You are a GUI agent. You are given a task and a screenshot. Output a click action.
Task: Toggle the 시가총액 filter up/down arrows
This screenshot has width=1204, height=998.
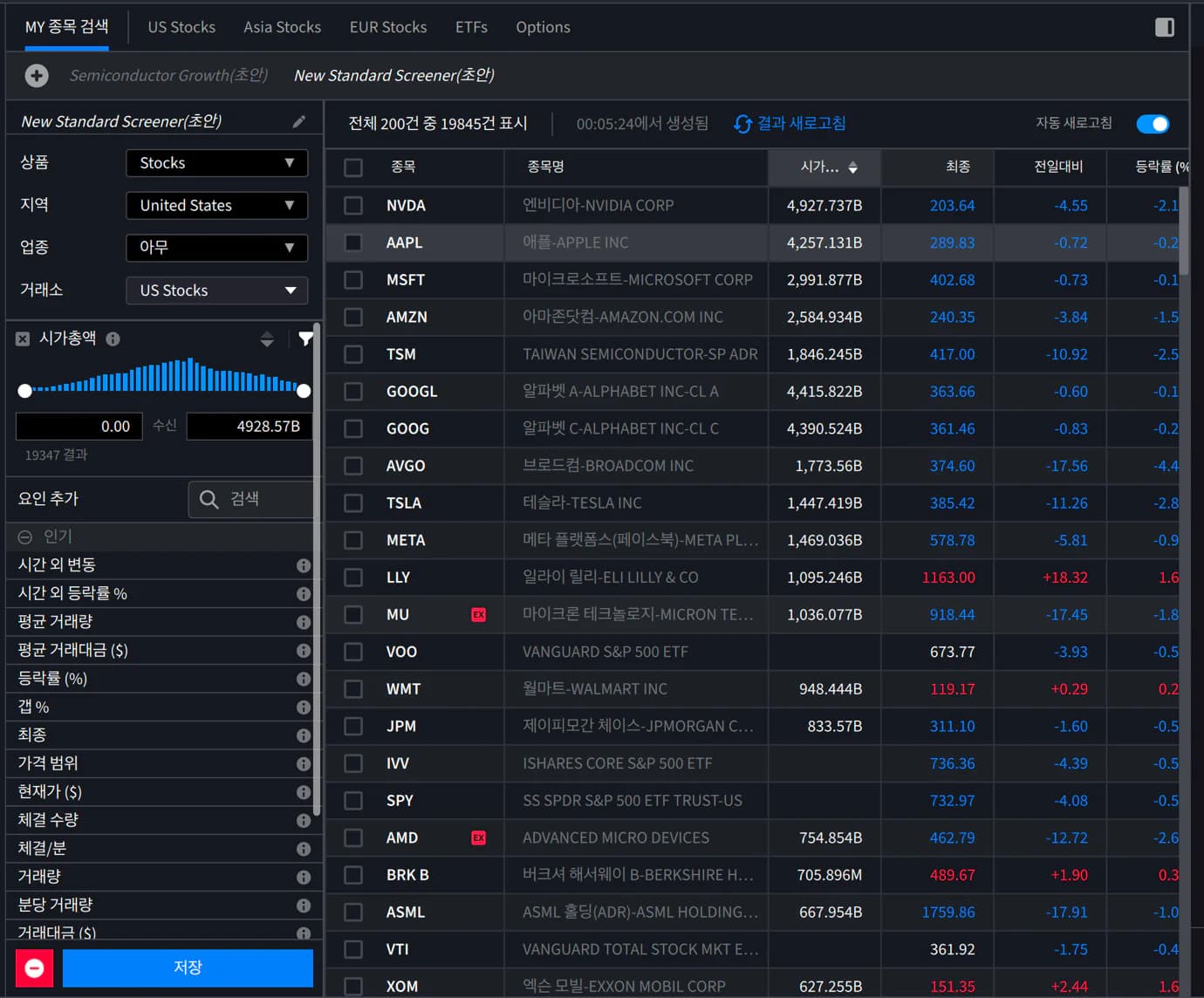point(267,339)
